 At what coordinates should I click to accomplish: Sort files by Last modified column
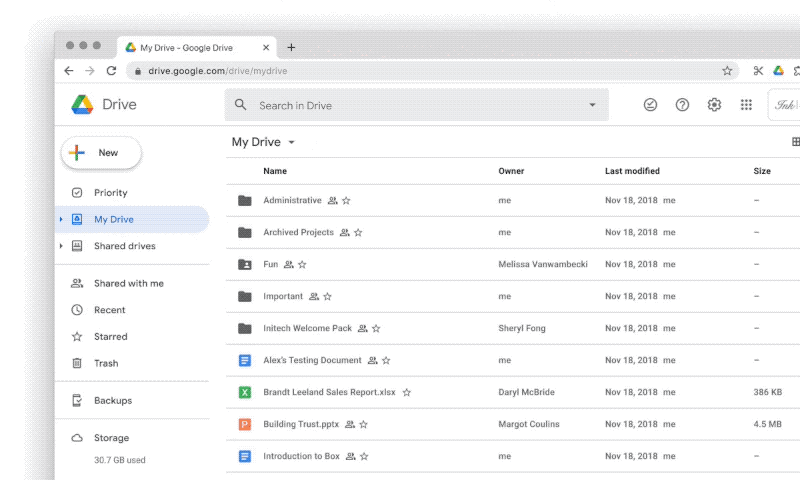[632, 171]
